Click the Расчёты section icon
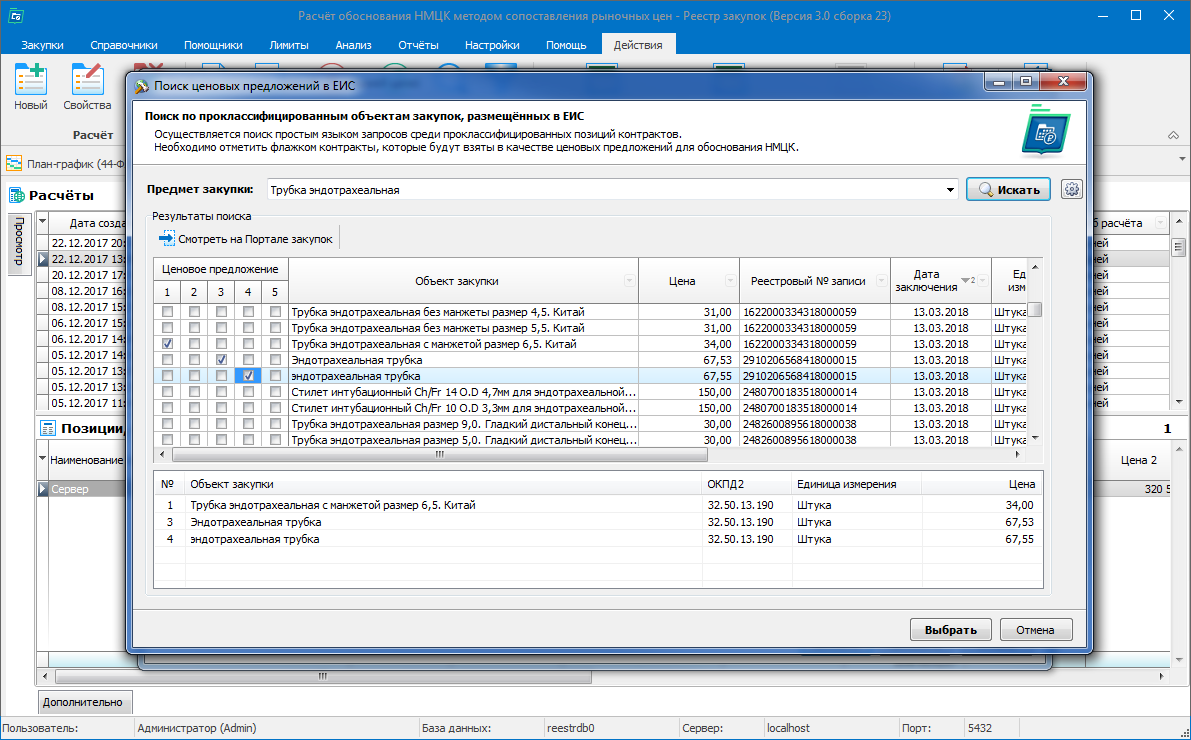 tap(17, 195)
